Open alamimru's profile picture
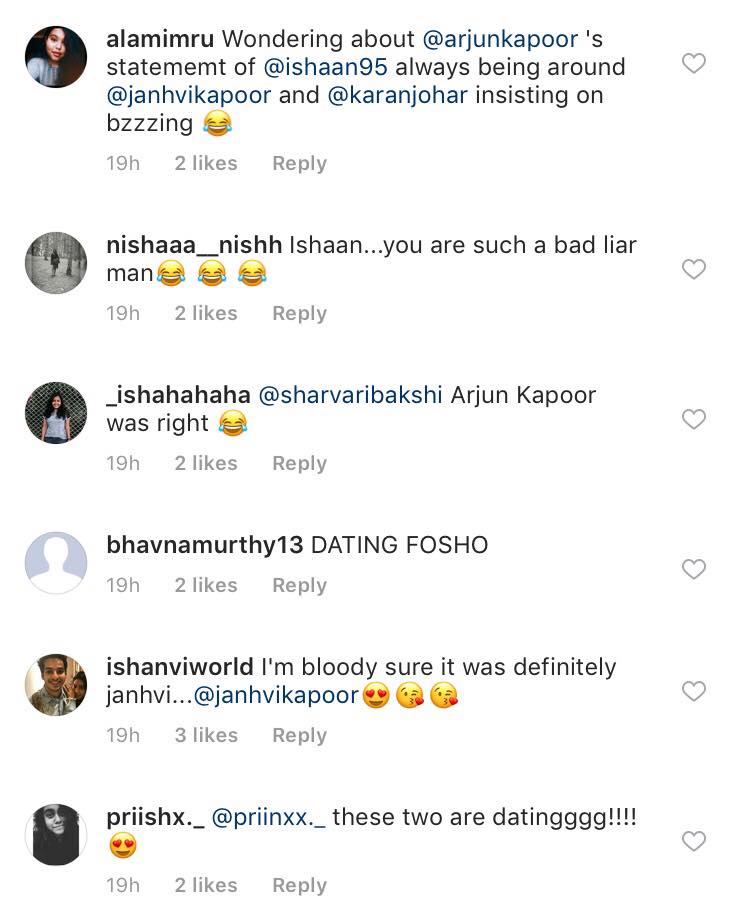The height and width of the screenshot is (918, 750). pyautogui.click(x=55, y=56)
